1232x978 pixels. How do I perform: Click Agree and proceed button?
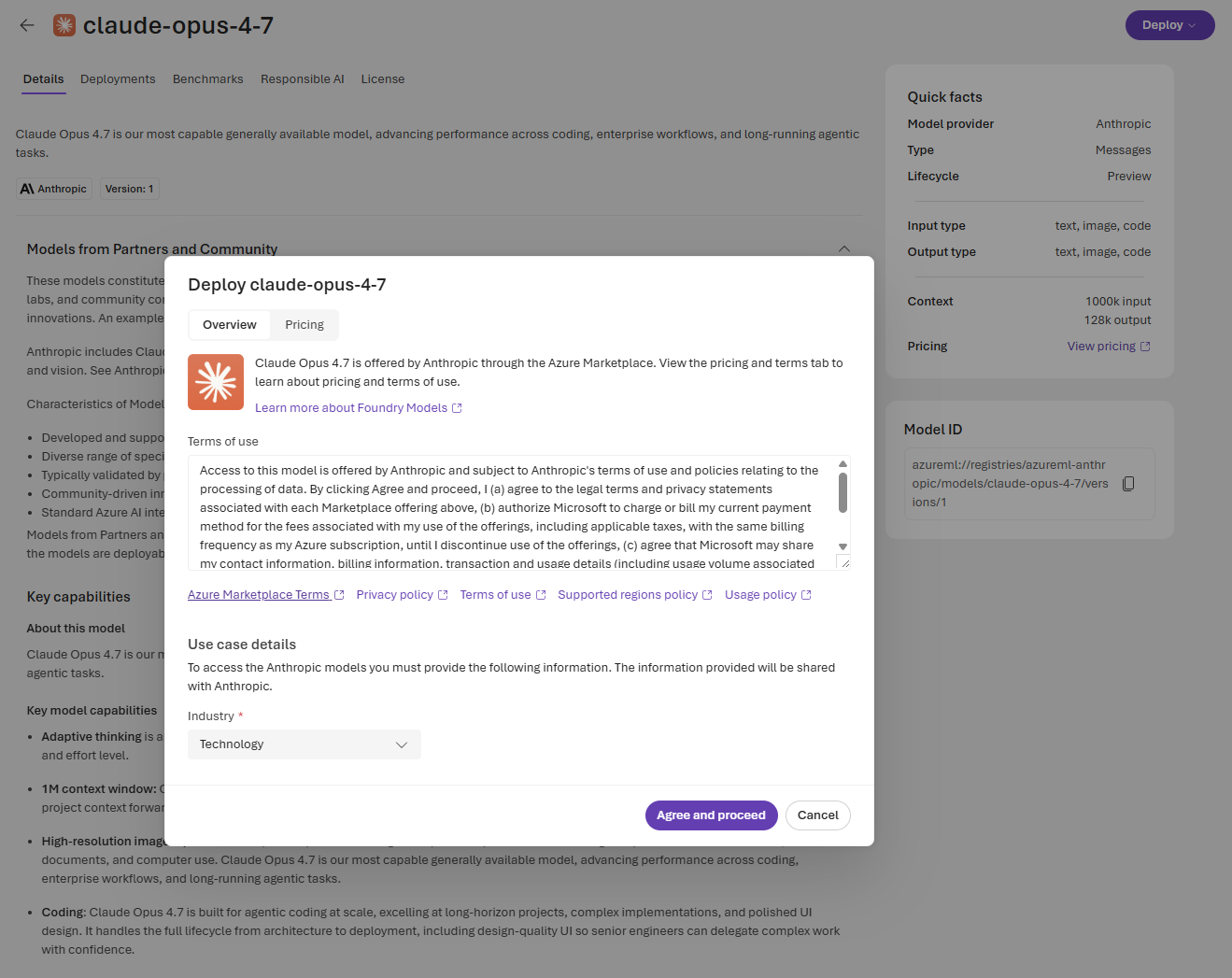coord(711,815)
